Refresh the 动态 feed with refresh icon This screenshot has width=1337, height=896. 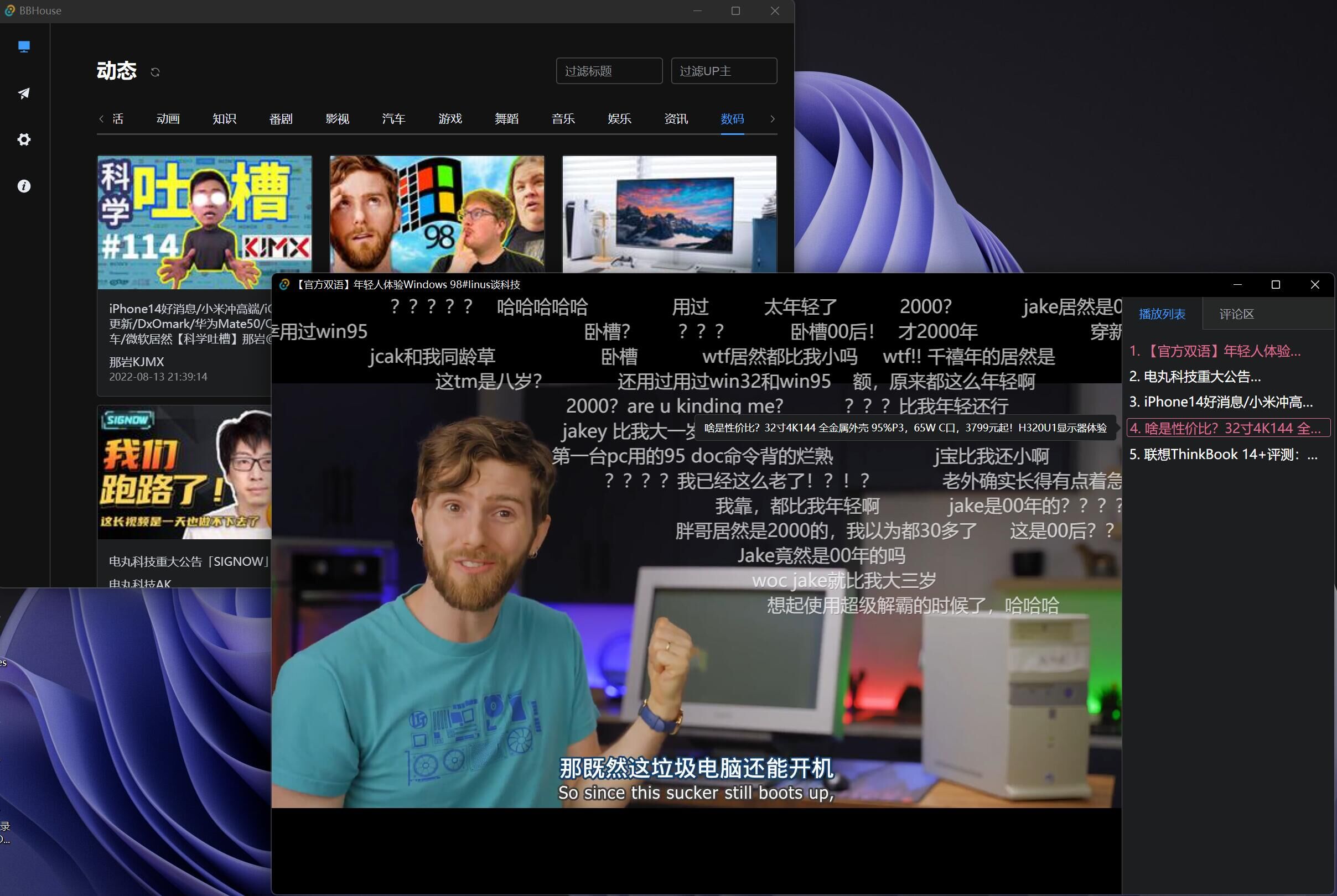(155, 72)
